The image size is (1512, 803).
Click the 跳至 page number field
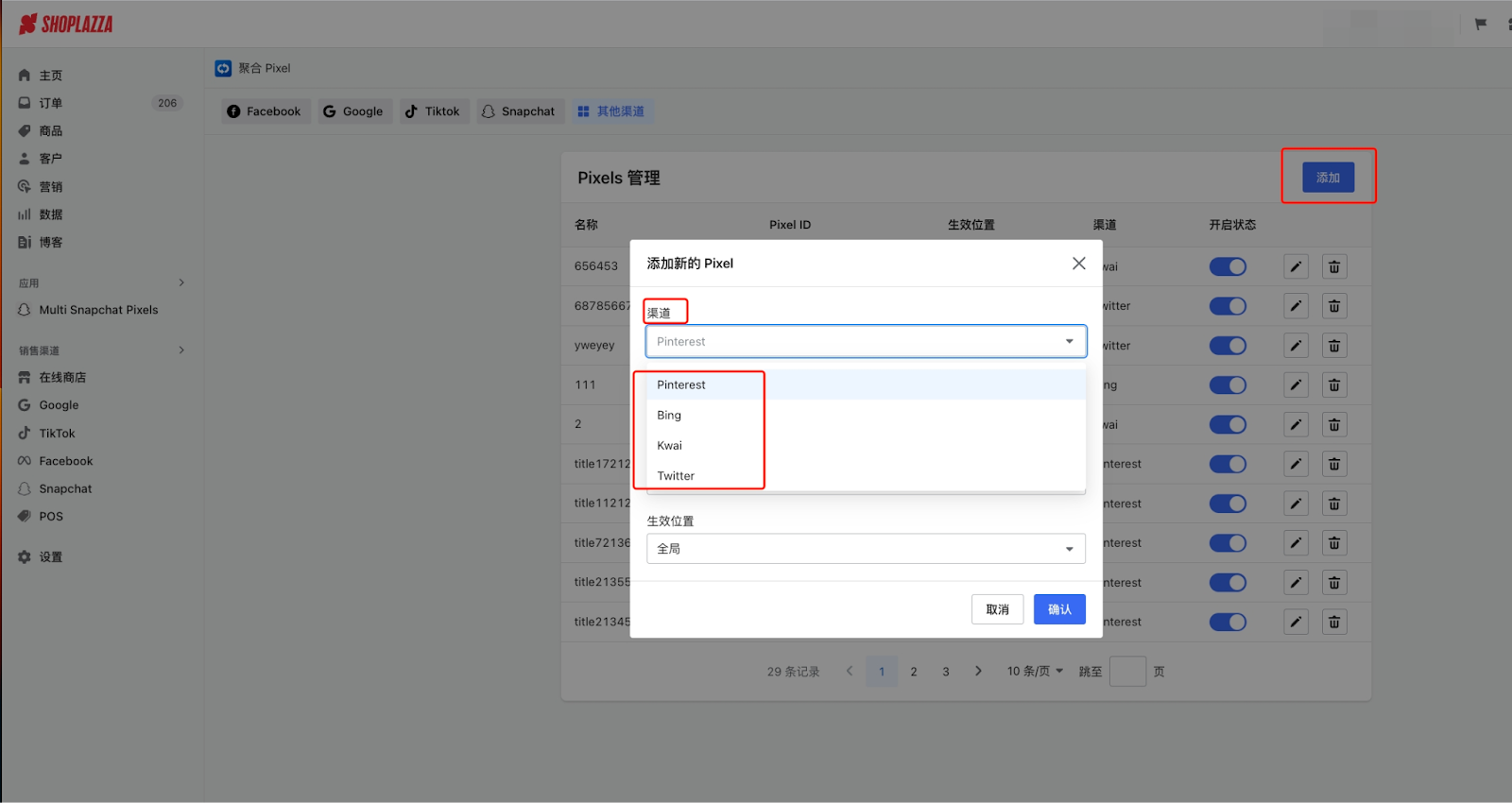[x=1127, y=672]
